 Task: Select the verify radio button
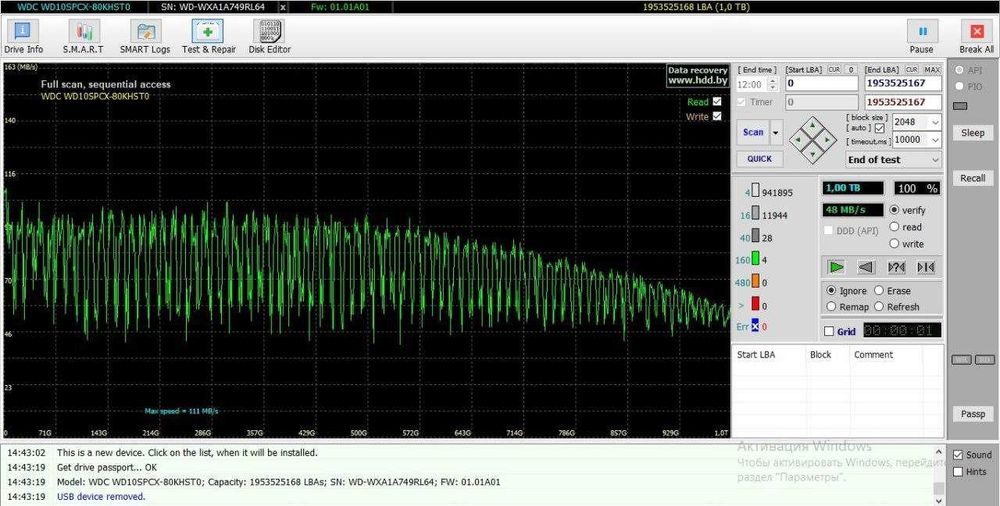[894, 210]
